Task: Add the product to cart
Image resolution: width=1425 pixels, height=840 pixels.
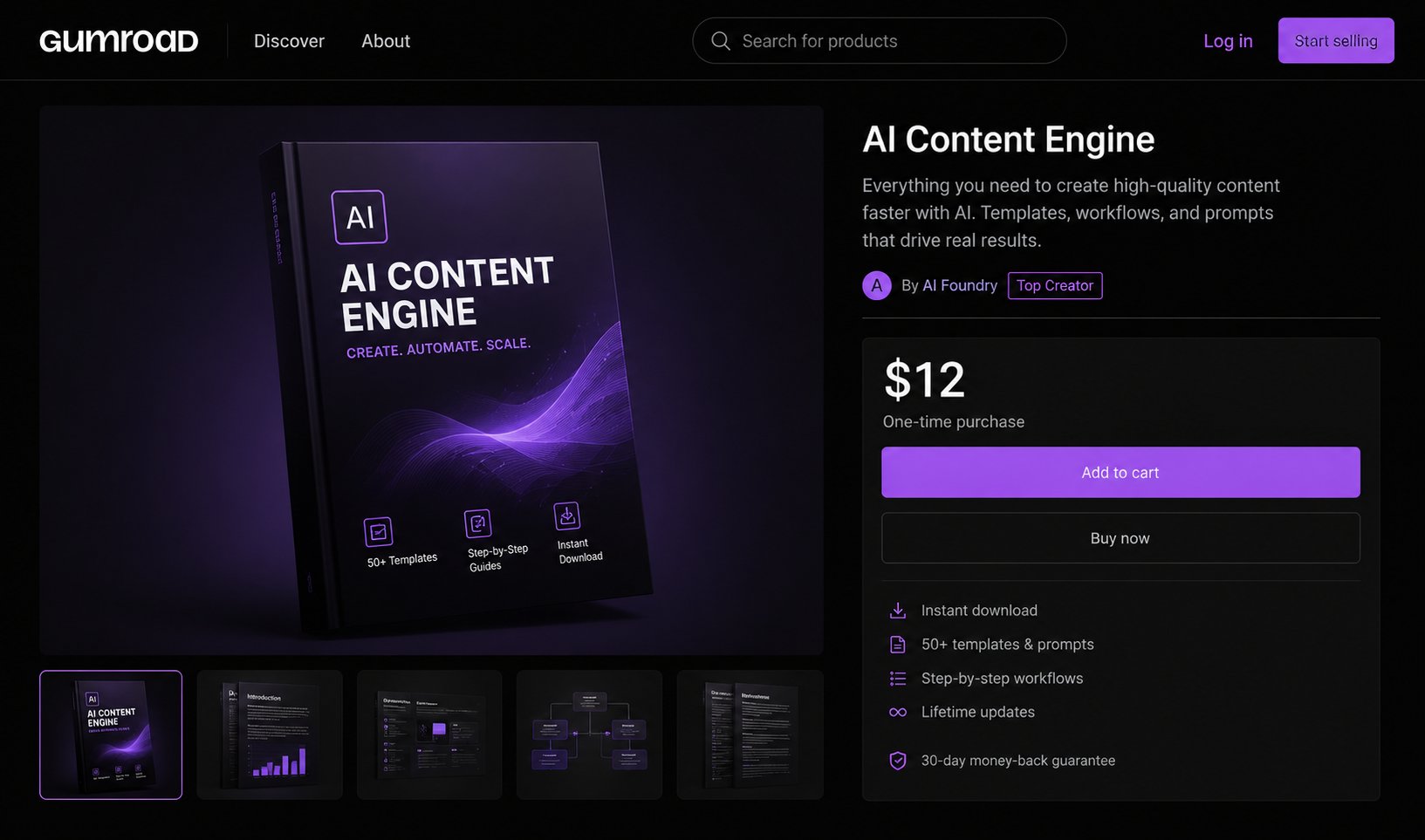Action: tap(1120, 473)
